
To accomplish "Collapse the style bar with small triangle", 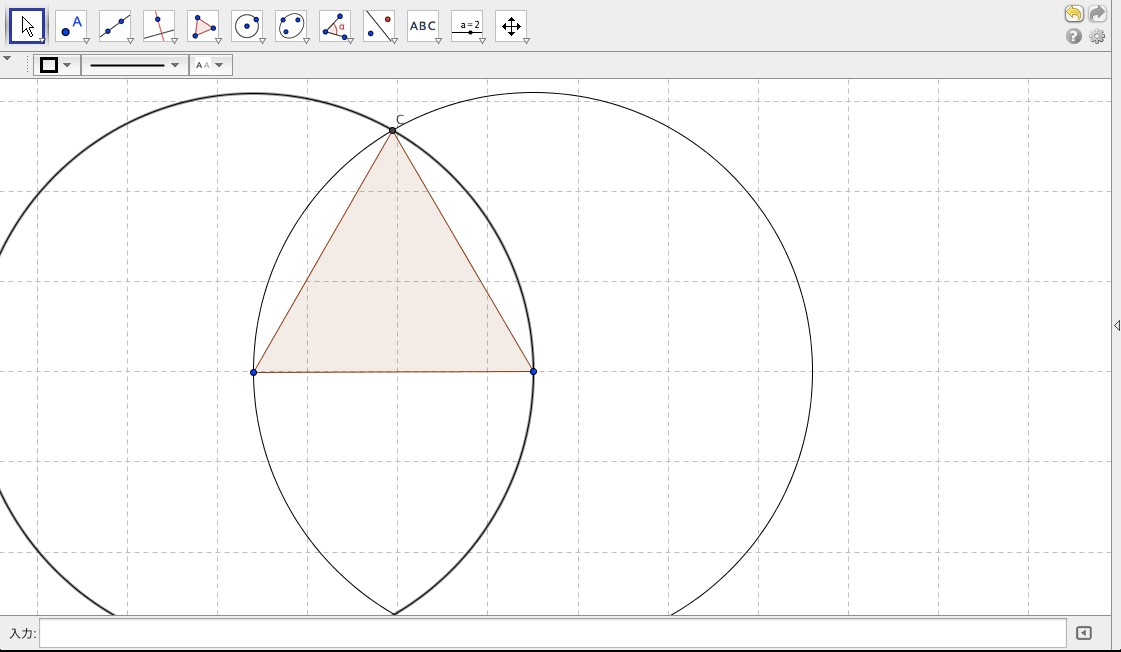I will 8,59.
